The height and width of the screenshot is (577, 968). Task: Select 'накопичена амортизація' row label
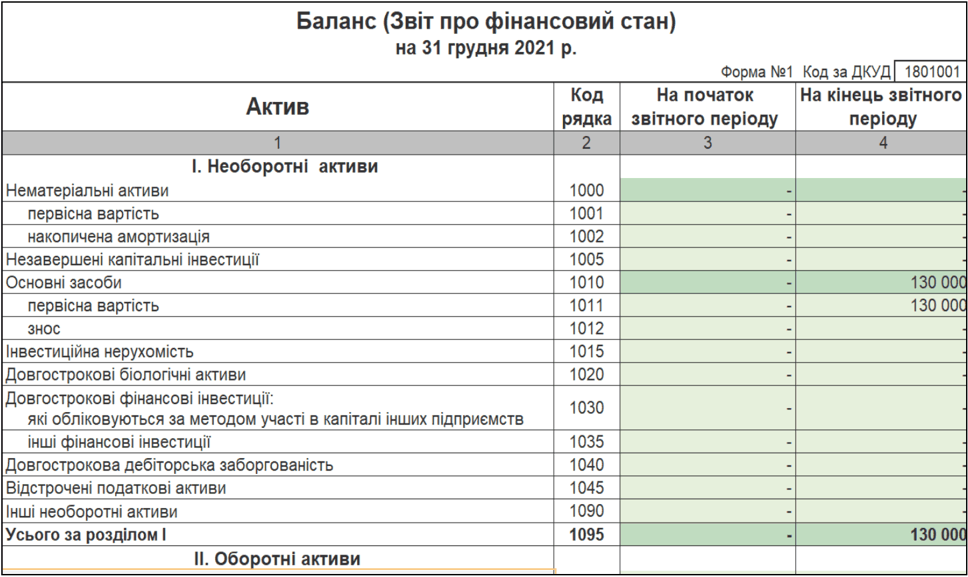(x=119, y=237)
